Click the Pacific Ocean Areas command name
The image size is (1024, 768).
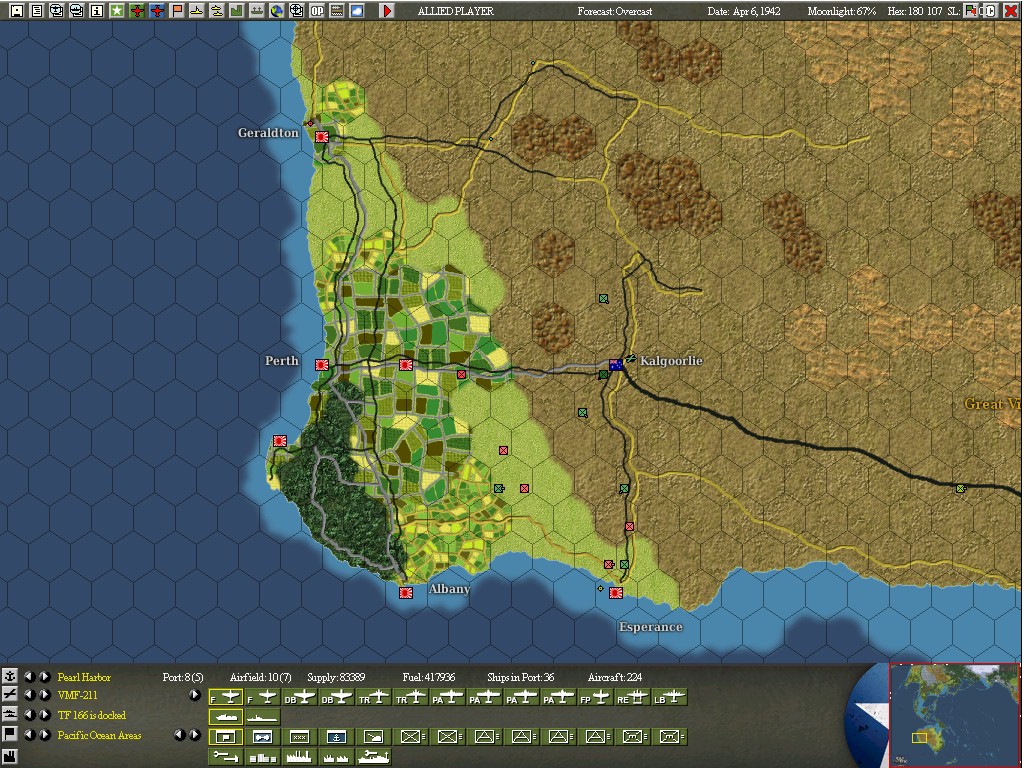pos(99,735)
